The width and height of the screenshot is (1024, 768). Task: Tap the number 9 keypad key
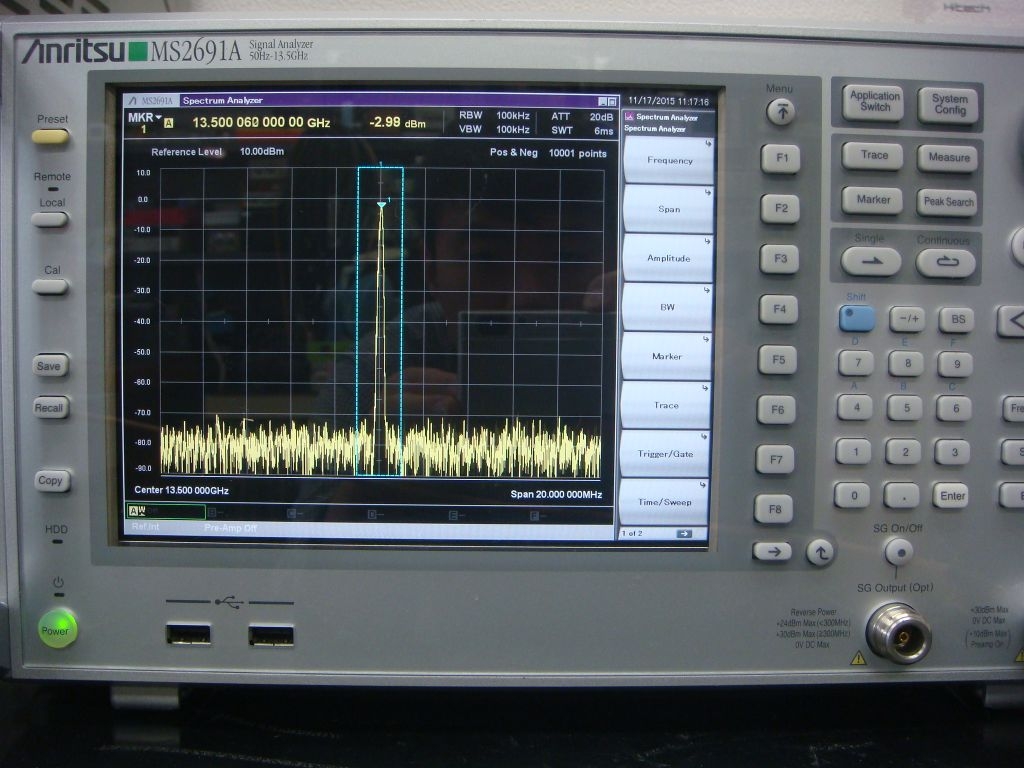coord(956,364)
